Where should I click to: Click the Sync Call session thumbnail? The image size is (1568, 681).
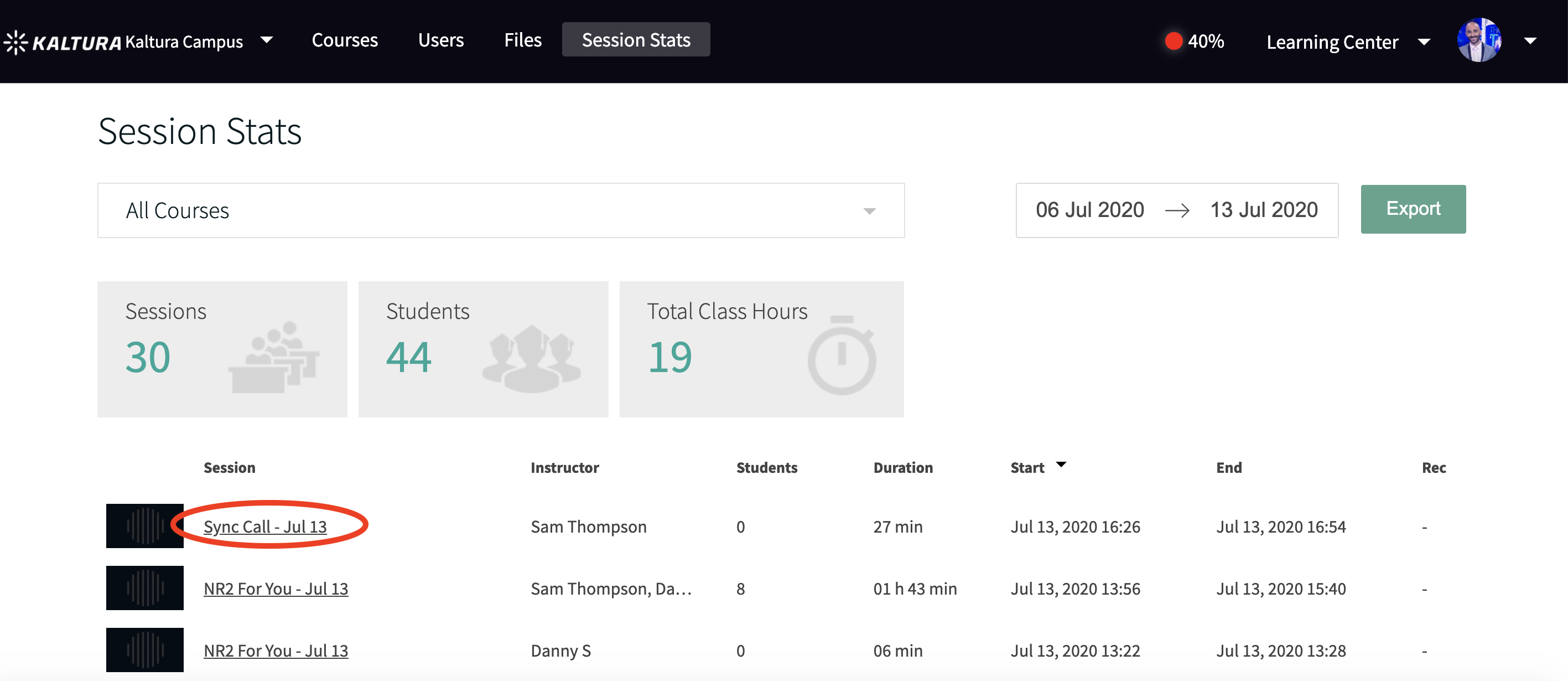tap(145, 525)
